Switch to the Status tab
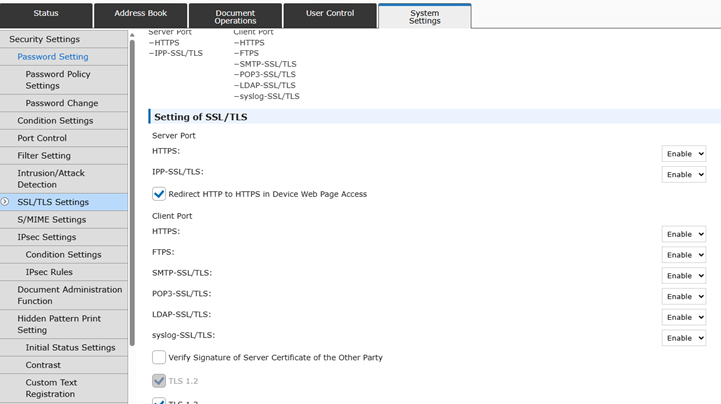Viewport: 721px width, 404px height. coord(46,14)
